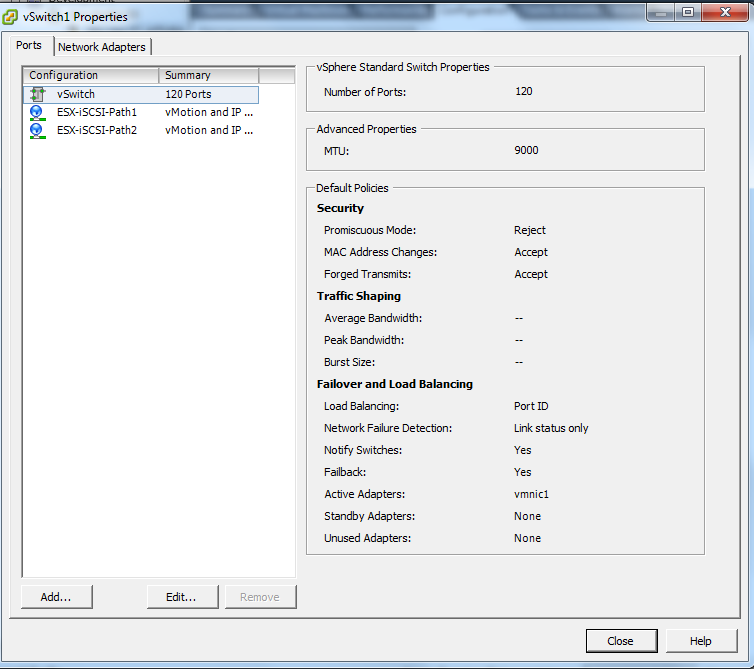Click the grayed-out Remove button
754x669 pixels.
pyautogui.click(x=260, y=597)
